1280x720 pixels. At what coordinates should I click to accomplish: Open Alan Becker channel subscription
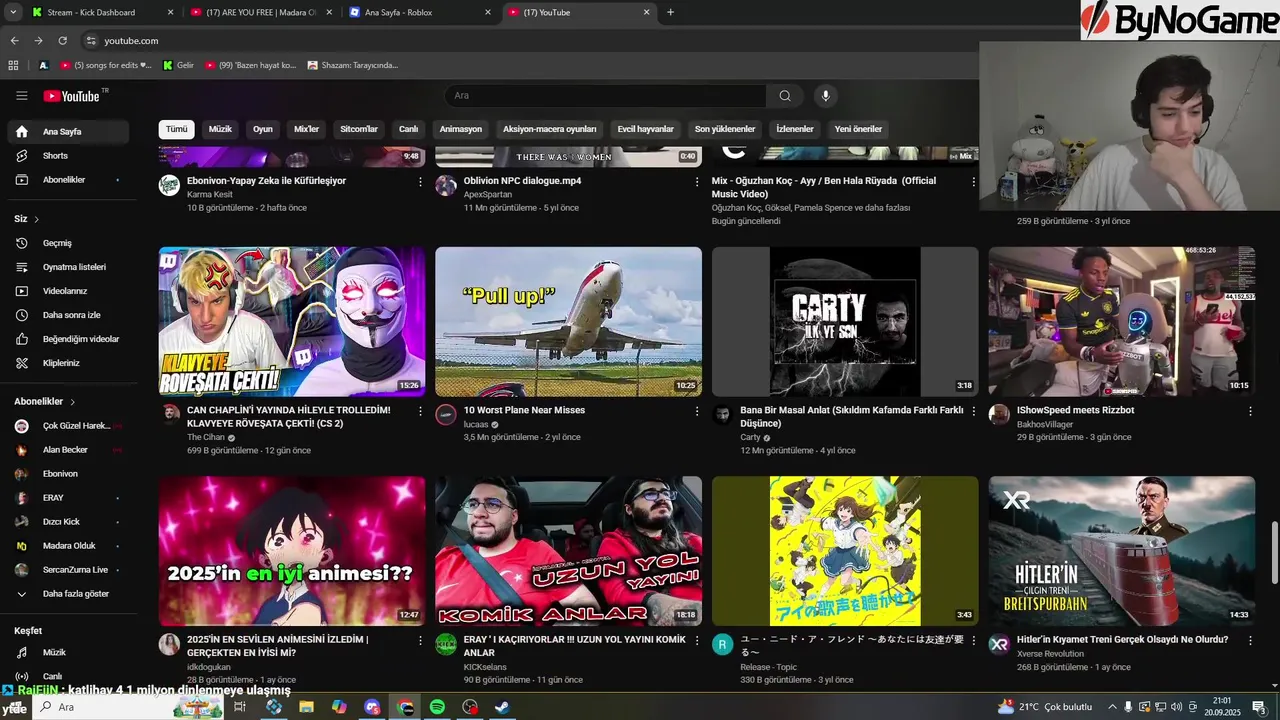(x=68, y=450)
